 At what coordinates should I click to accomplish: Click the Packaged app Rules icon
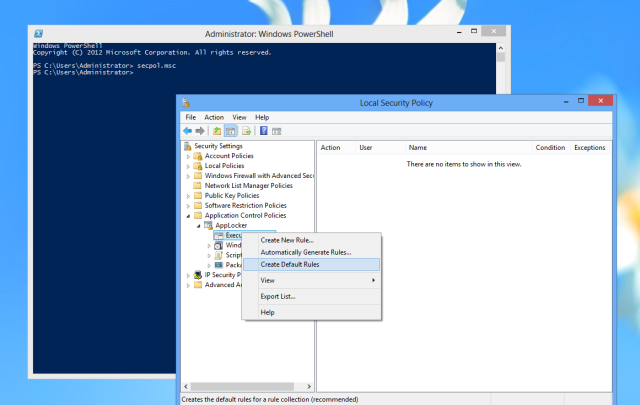click(219, 265)
